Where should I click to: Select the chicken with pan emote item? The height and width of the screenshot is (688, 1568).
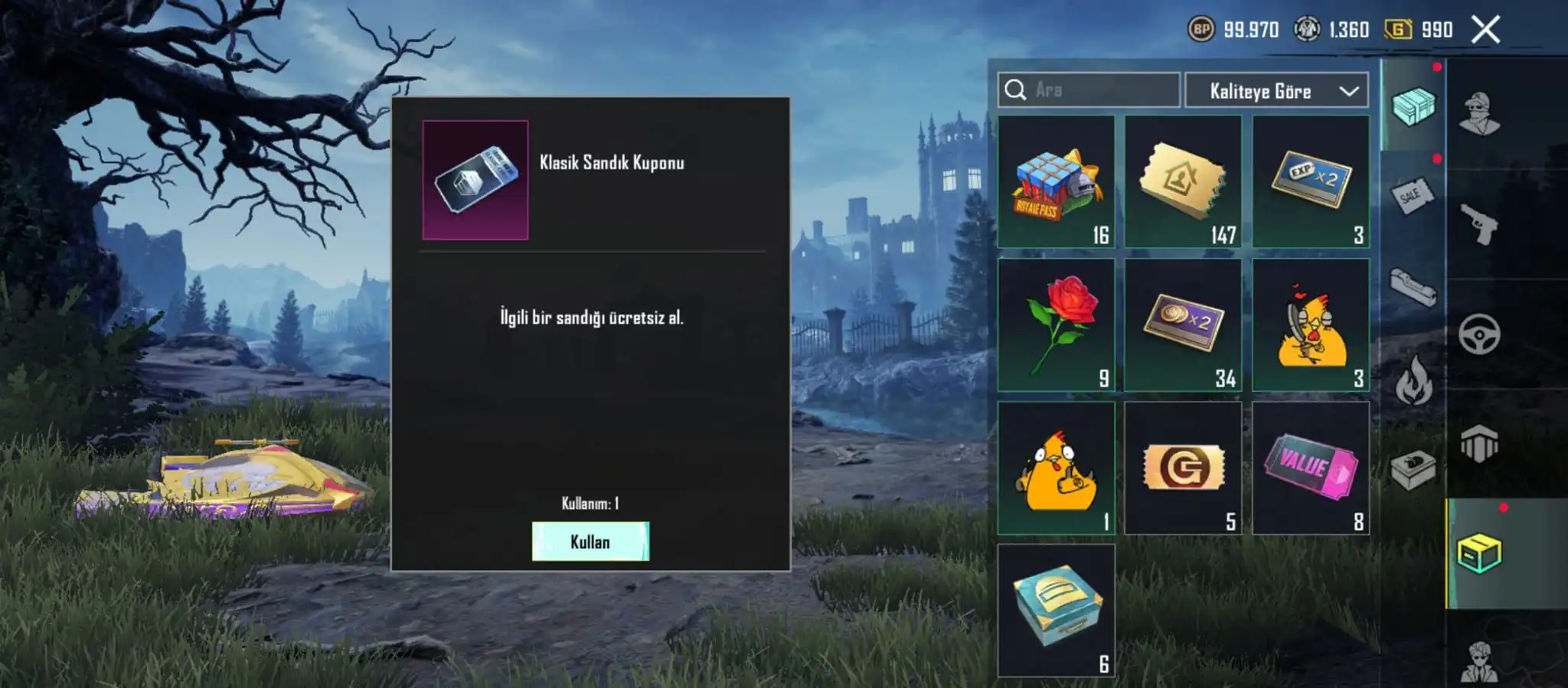(x=1311, y=324)
